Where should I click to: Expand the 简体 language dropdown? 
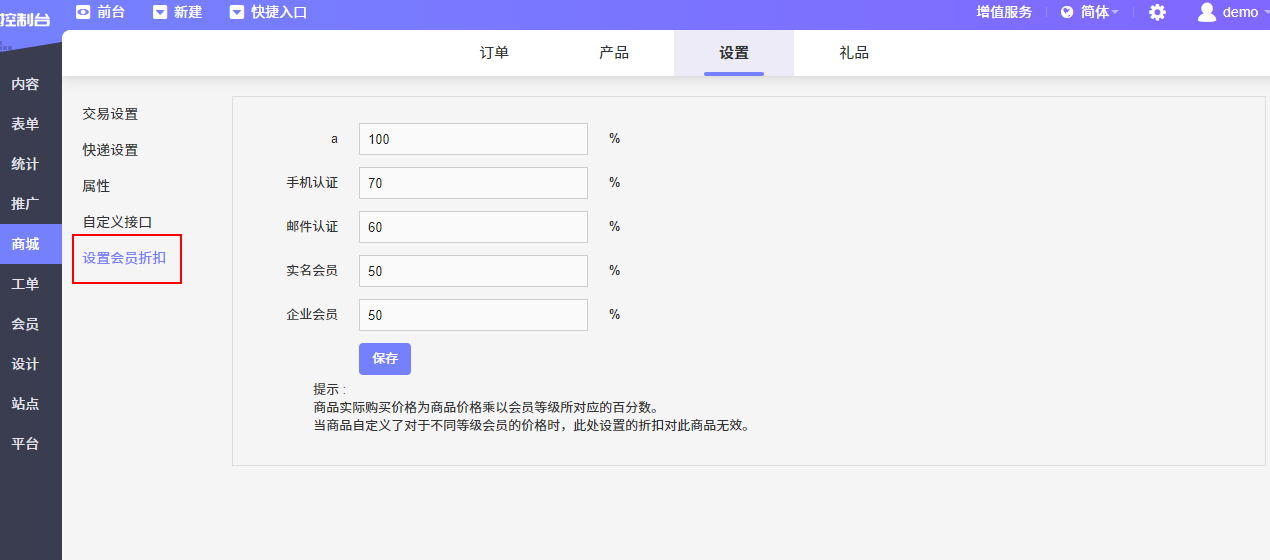pyautogui.click(x=1115, y=12)
